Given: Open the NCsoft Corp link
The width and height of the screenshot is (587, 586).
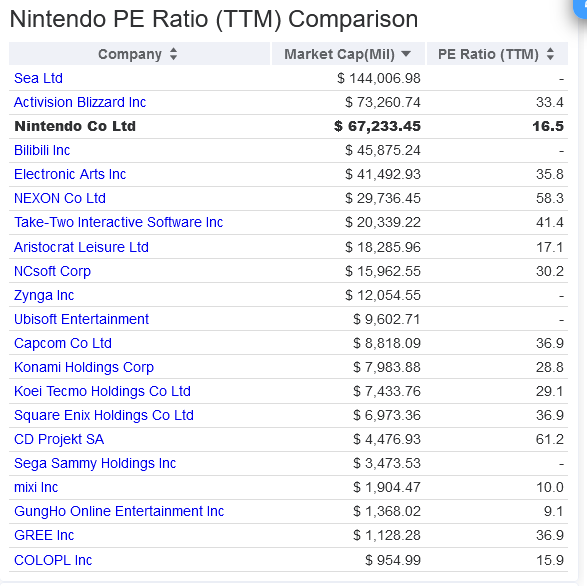Looking at the screenshot, I should click(52, 271).
